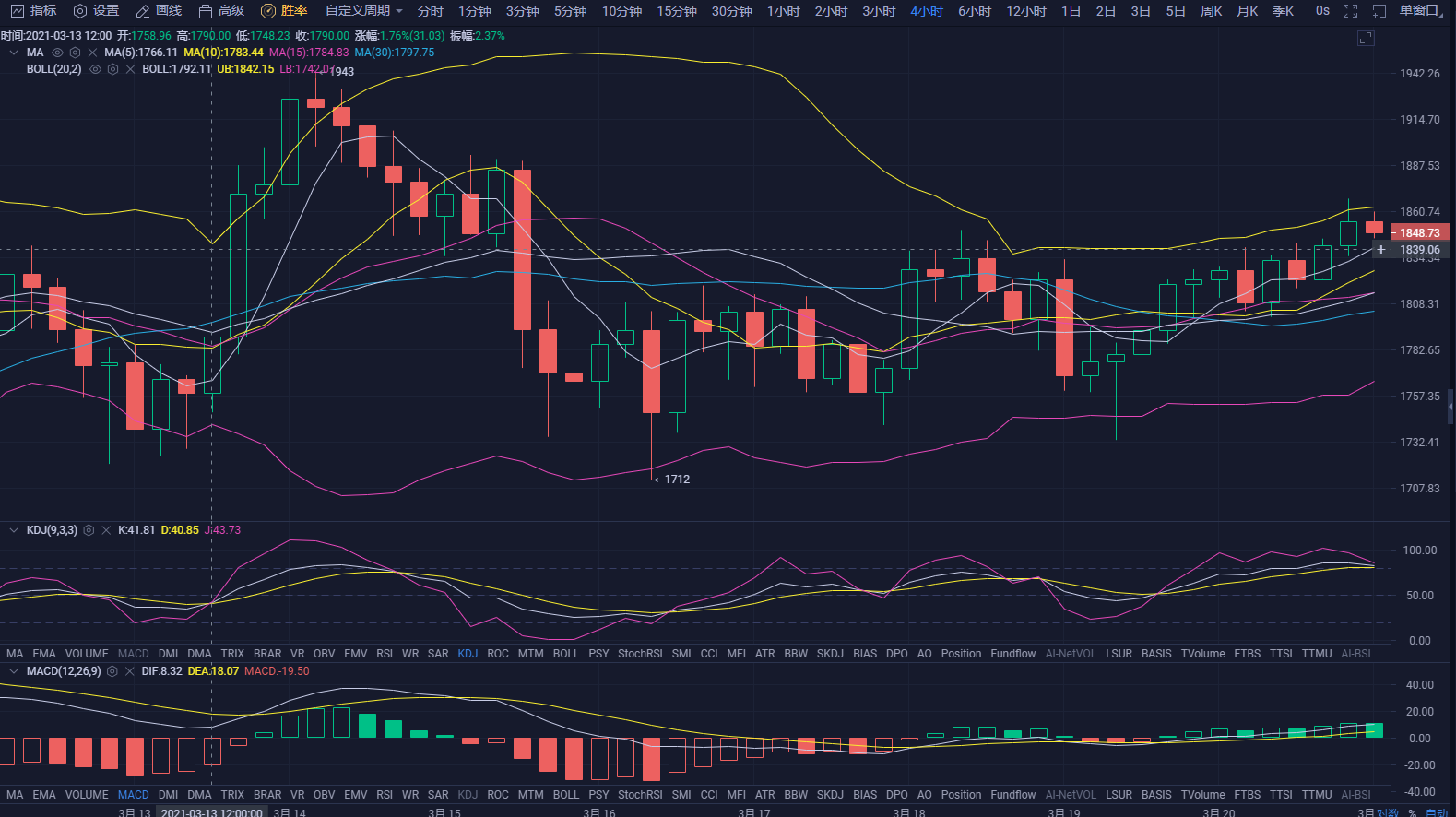Click the UB:1842.15 upper band value
This screenshot has width=1456, height=817.
[245, 69]
